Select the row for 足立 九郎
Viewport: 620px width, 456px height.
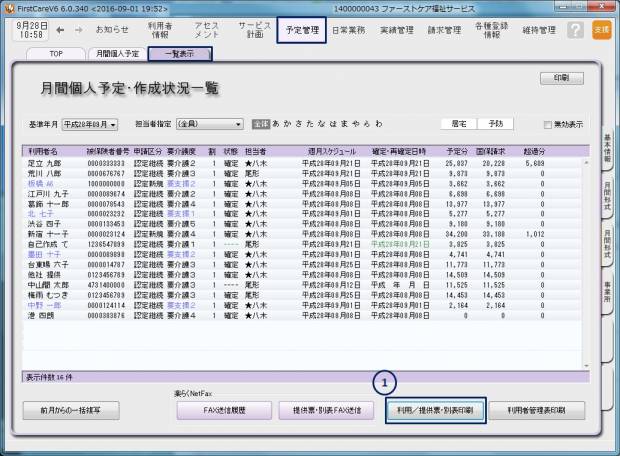tap(45, 163)
